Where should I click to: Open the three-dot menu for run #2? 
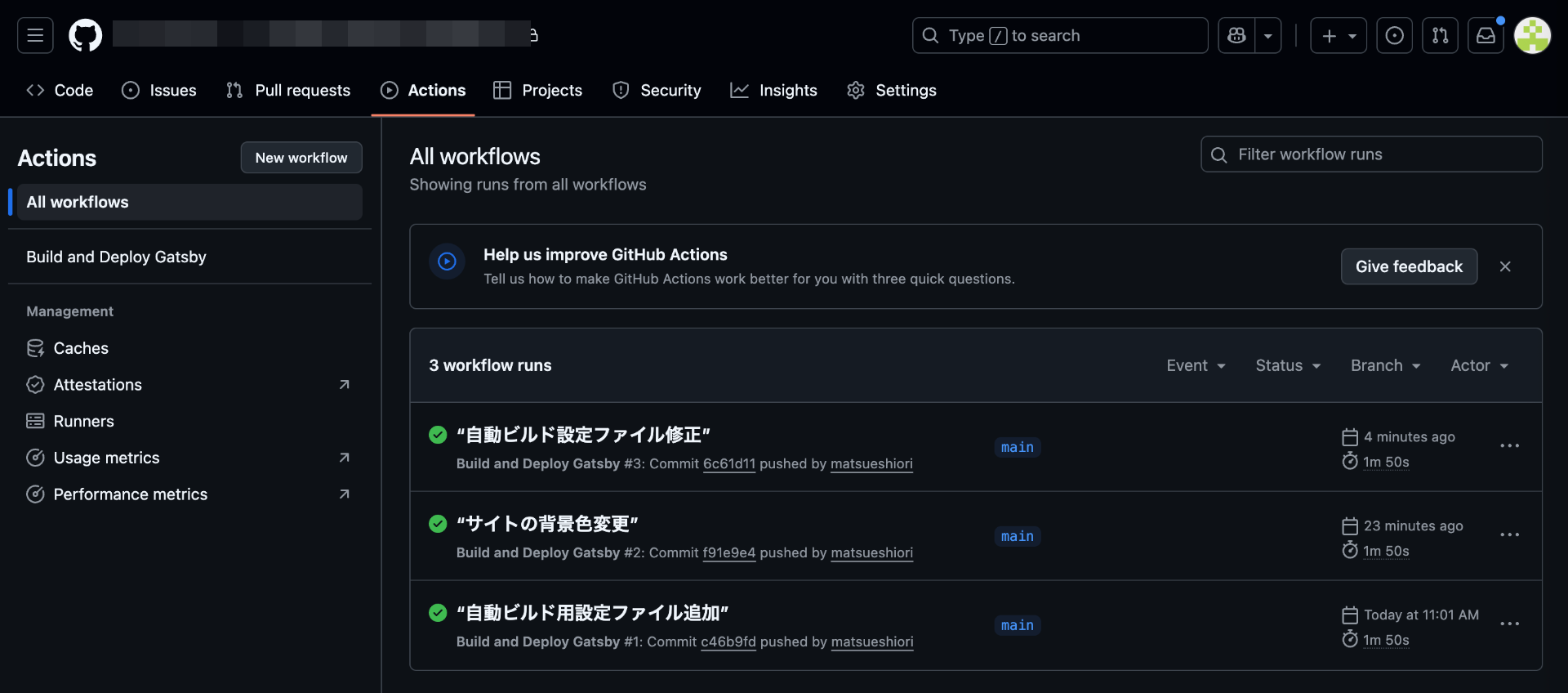(x=1510, y=535)
